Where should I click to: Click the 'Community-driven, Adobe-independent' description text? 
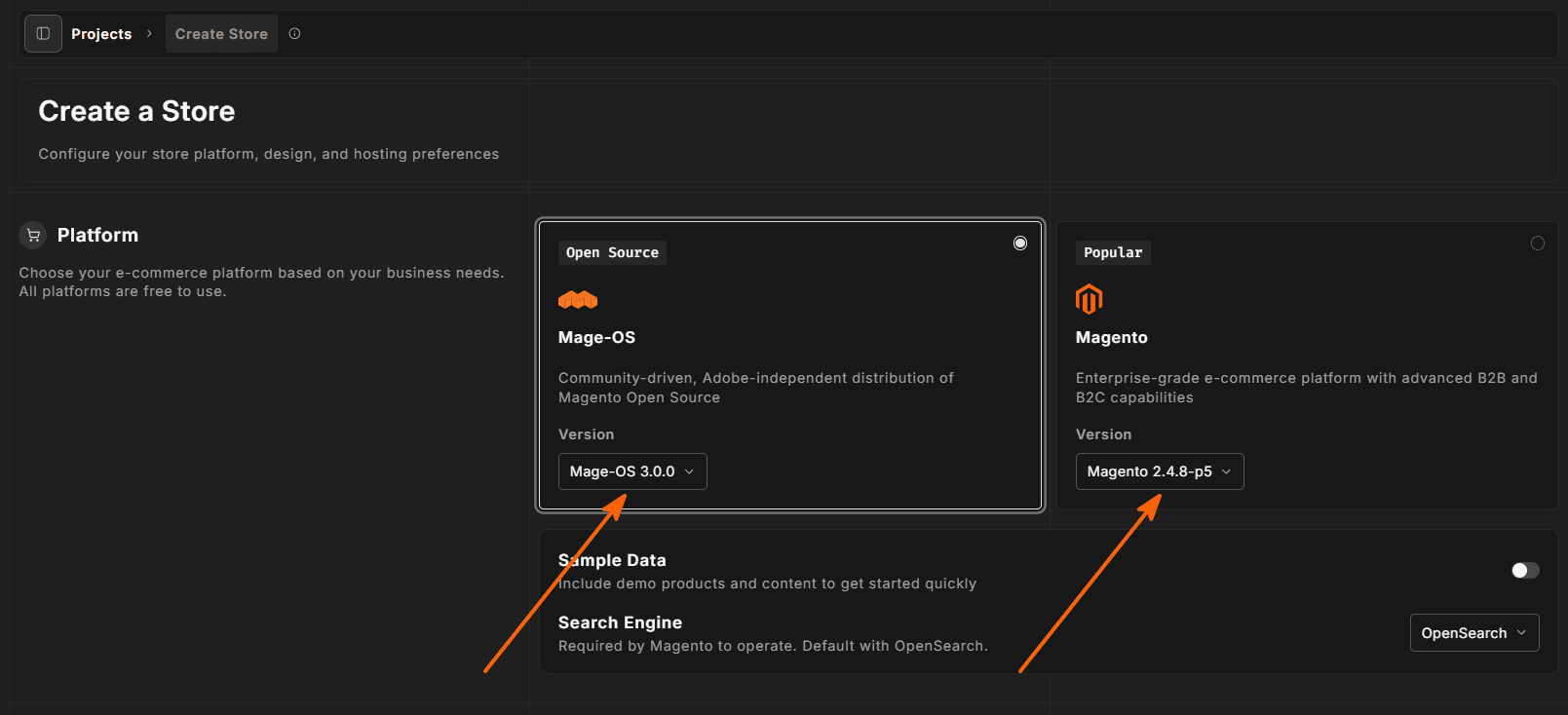pyautogui.click(x=755, y=388)
